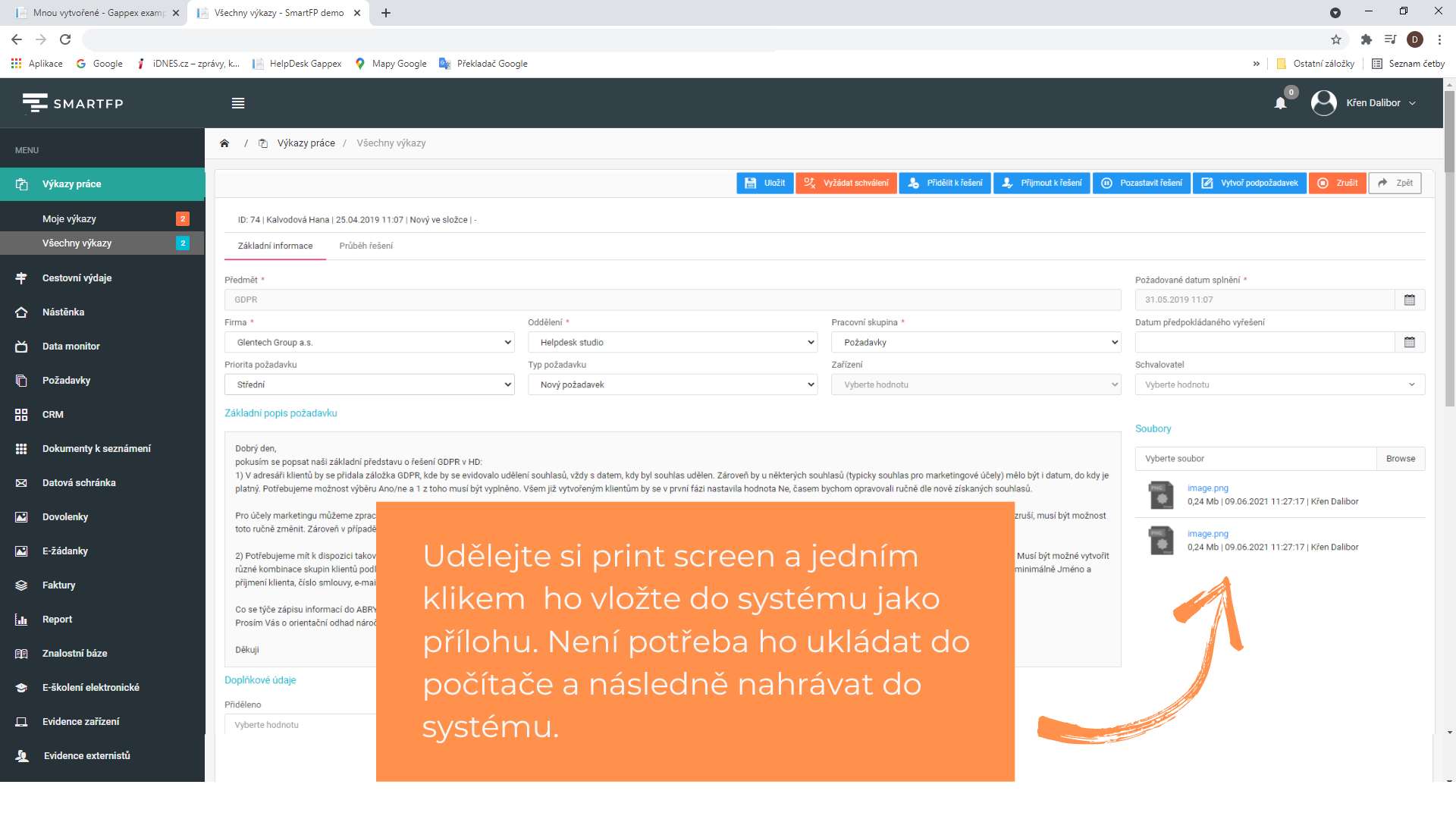Switch to Průběh řešení tab
This screenshot has width=1456, height=819.
[366, 246]
